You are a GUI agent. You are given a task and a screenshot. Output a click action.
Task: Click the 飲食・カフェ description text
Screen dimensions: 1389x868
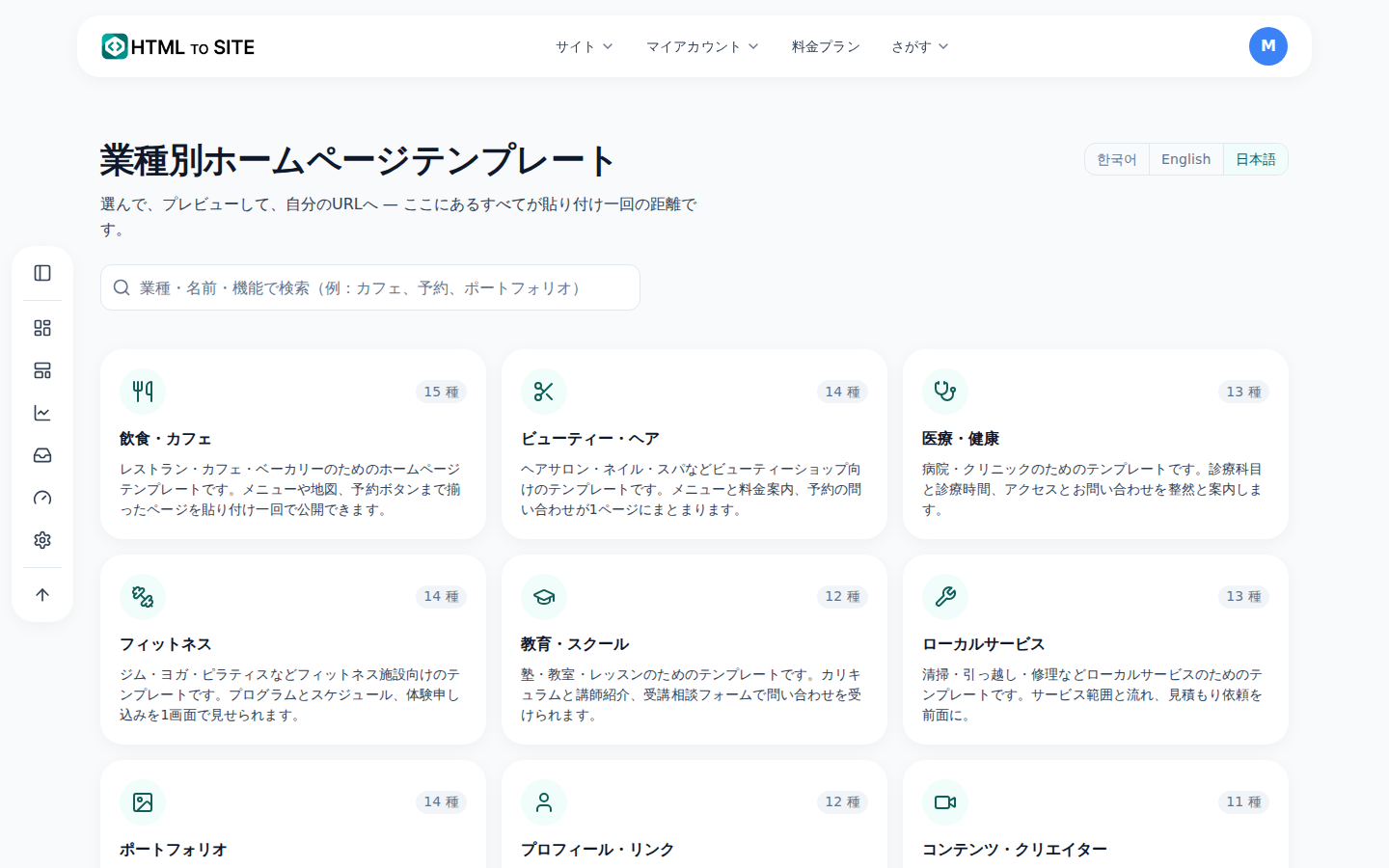coord(291,489)
